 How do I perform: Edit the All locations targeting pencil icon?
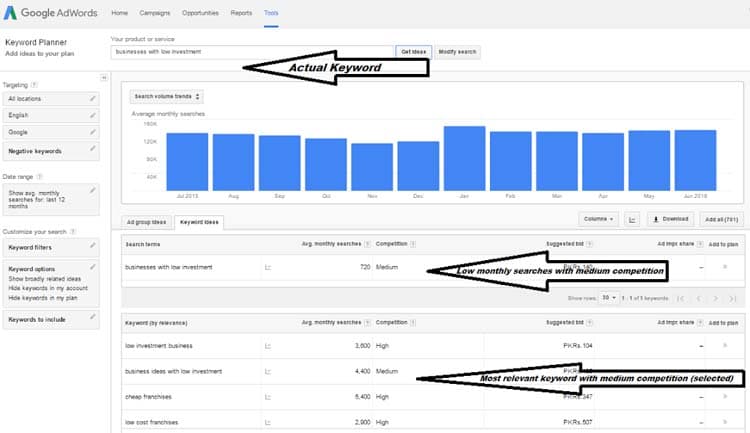[93, 99]
